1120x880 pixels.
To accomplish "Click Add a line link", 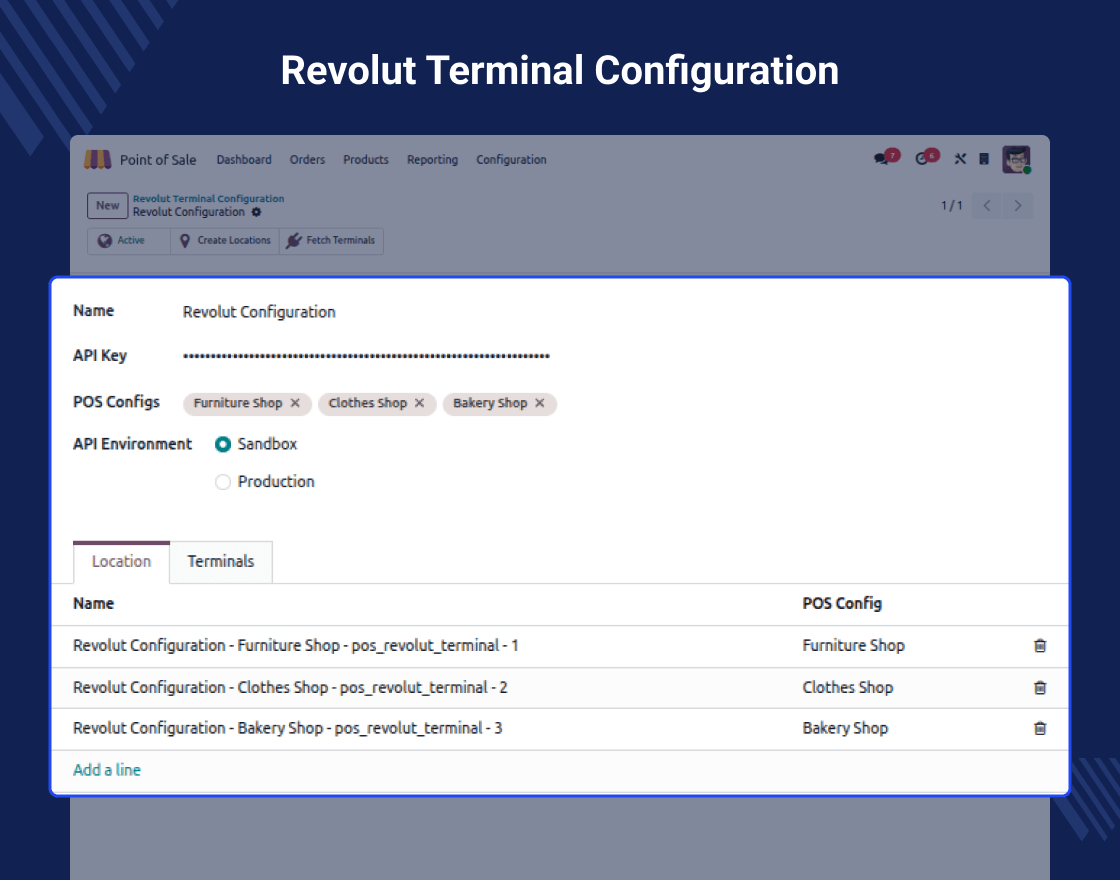I will [107, 770].
